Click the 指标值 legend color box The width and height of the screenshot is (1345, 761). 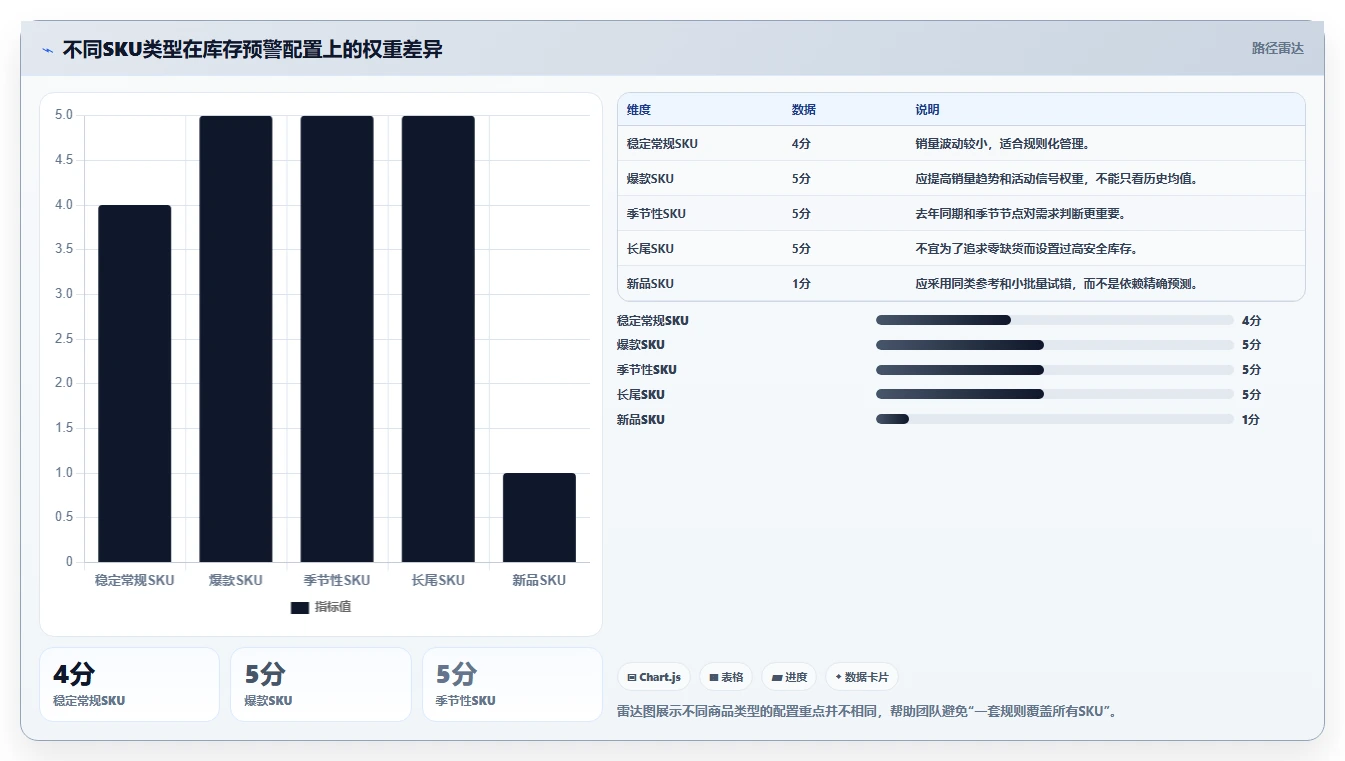[300, 607]
